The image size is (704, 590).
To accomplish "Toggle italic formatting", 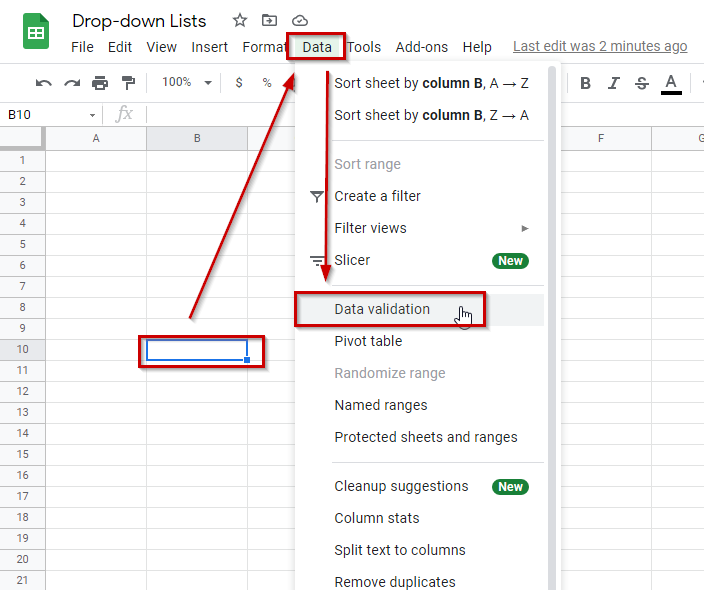I will pos(613,83).
